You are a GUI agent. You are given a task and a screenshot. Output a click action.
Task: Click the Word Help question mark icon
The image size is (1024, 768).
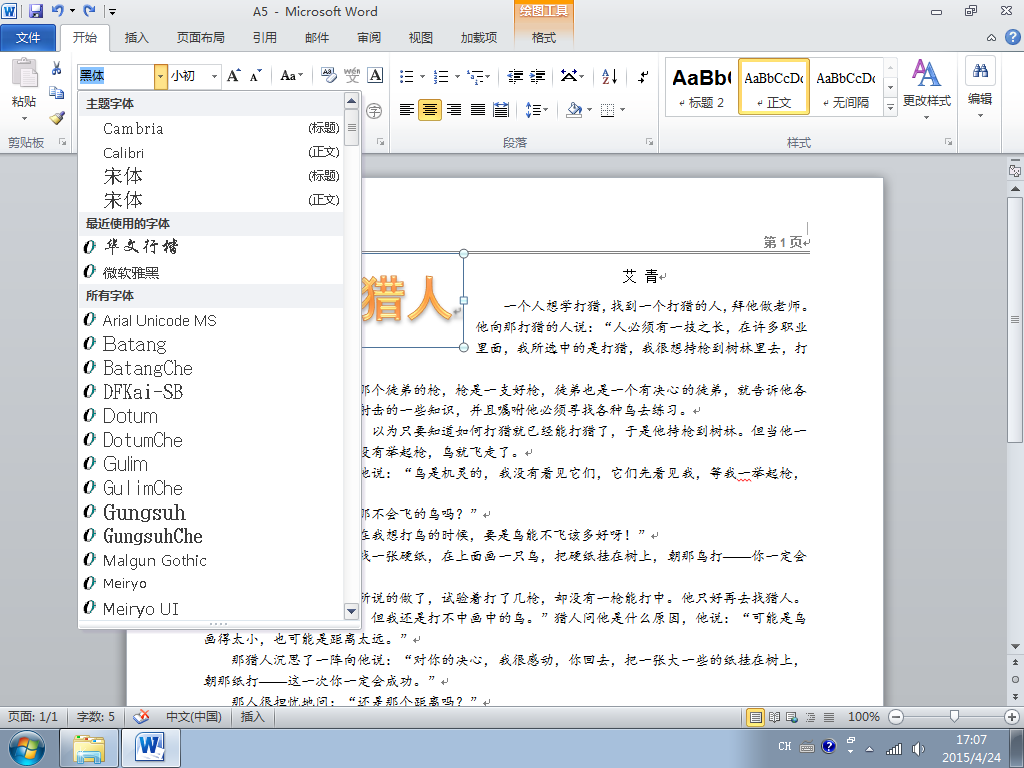(1012, 37)
